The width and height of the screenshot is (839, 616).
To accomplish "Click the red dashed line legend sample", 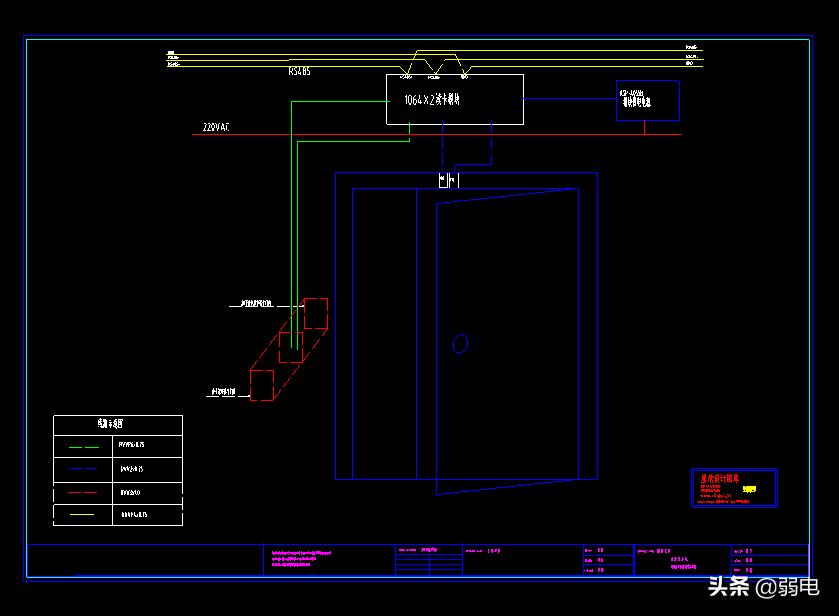I will point(84,492).
